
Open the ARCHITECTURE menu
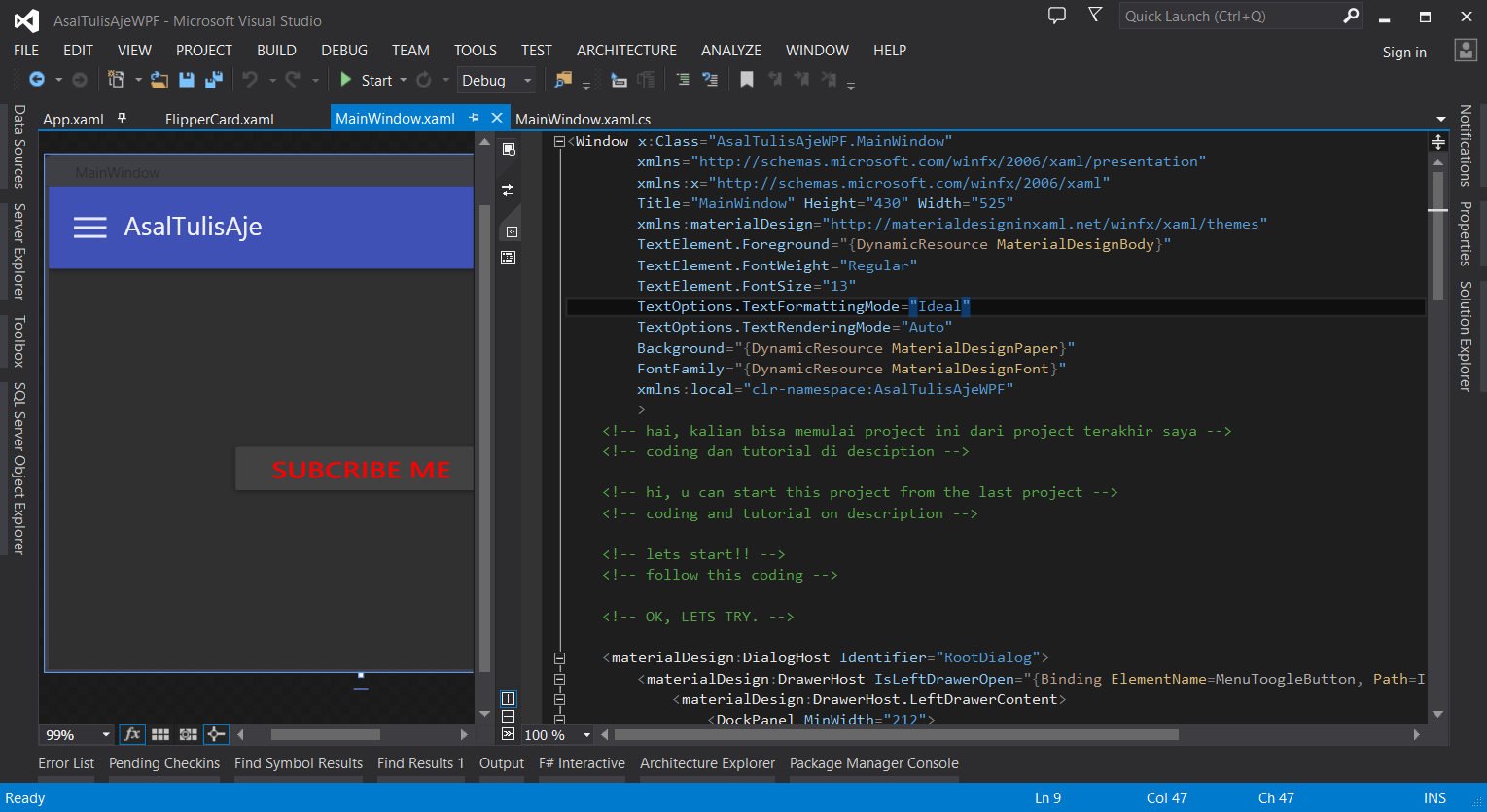(x=626, y=50)
